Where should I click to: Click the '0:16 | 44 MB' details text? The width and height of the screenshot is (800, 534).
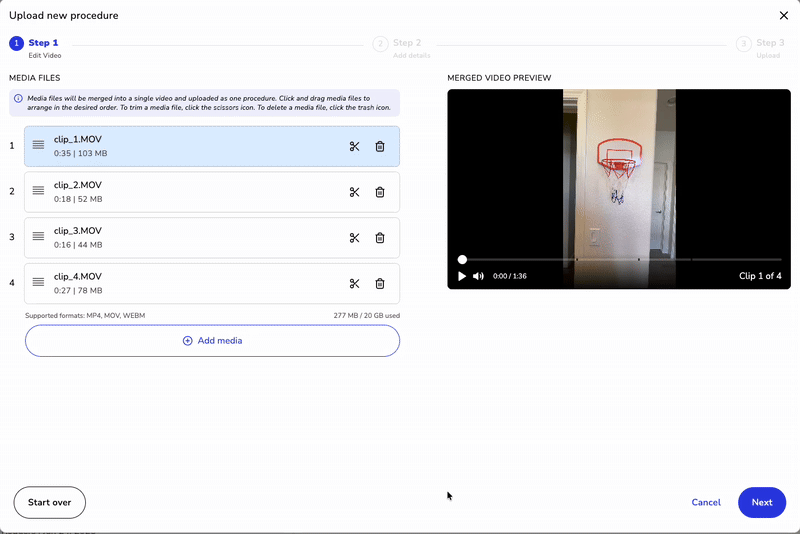[x=78, y=245]
